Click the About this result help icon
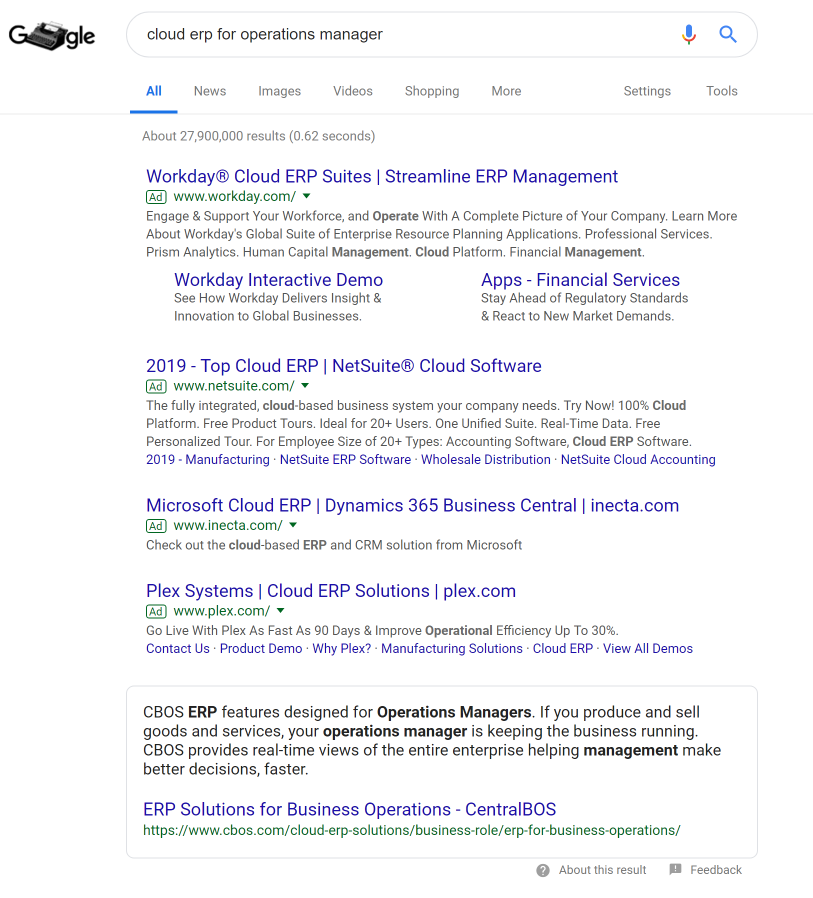This screenshot has height=898, width=813. [x=543, y=870]
